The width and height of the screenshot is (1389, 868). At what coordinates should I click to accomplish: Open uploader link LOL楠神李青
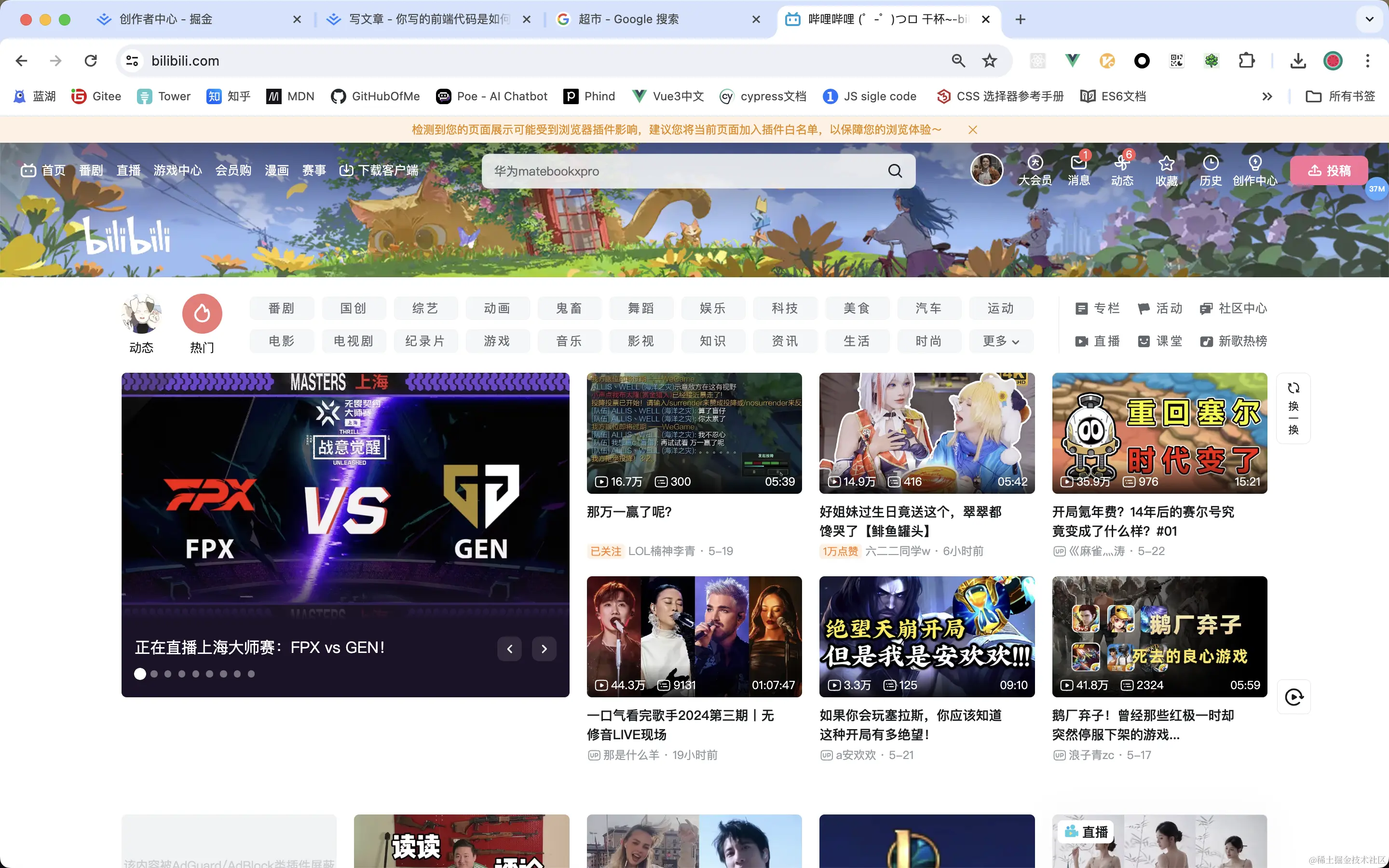pyautogui.click(x=661, y=551)
